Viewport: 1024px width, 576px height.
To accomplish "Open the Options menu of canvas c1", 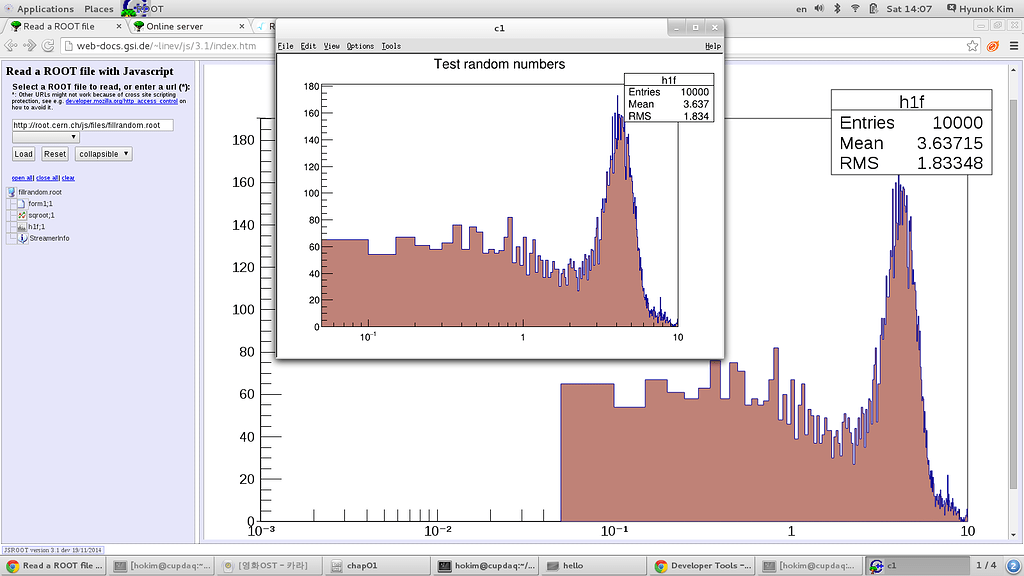I will point(361,45).
